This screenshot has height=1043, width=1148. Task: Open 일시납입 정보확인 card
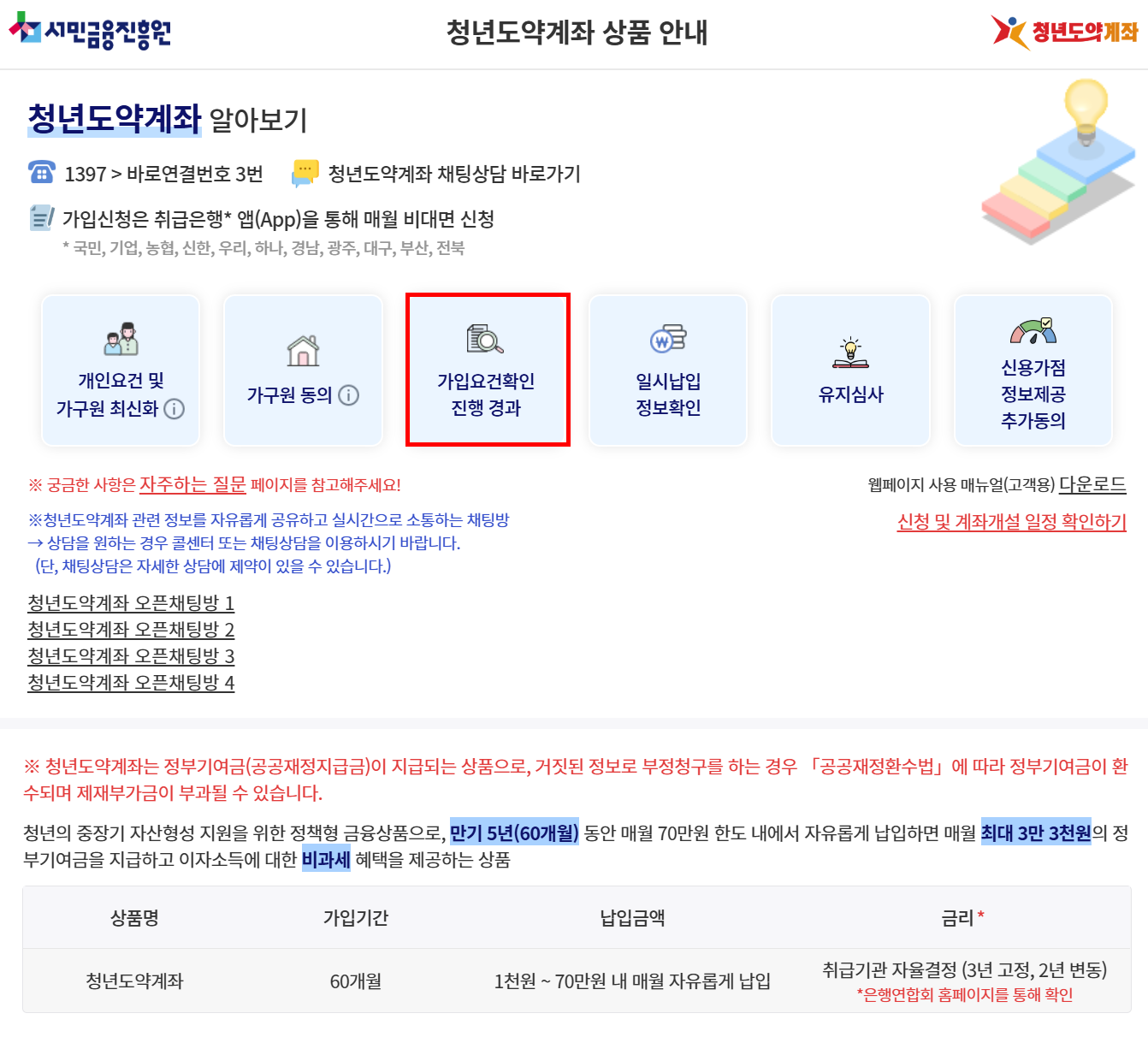(x=668, y=370)
